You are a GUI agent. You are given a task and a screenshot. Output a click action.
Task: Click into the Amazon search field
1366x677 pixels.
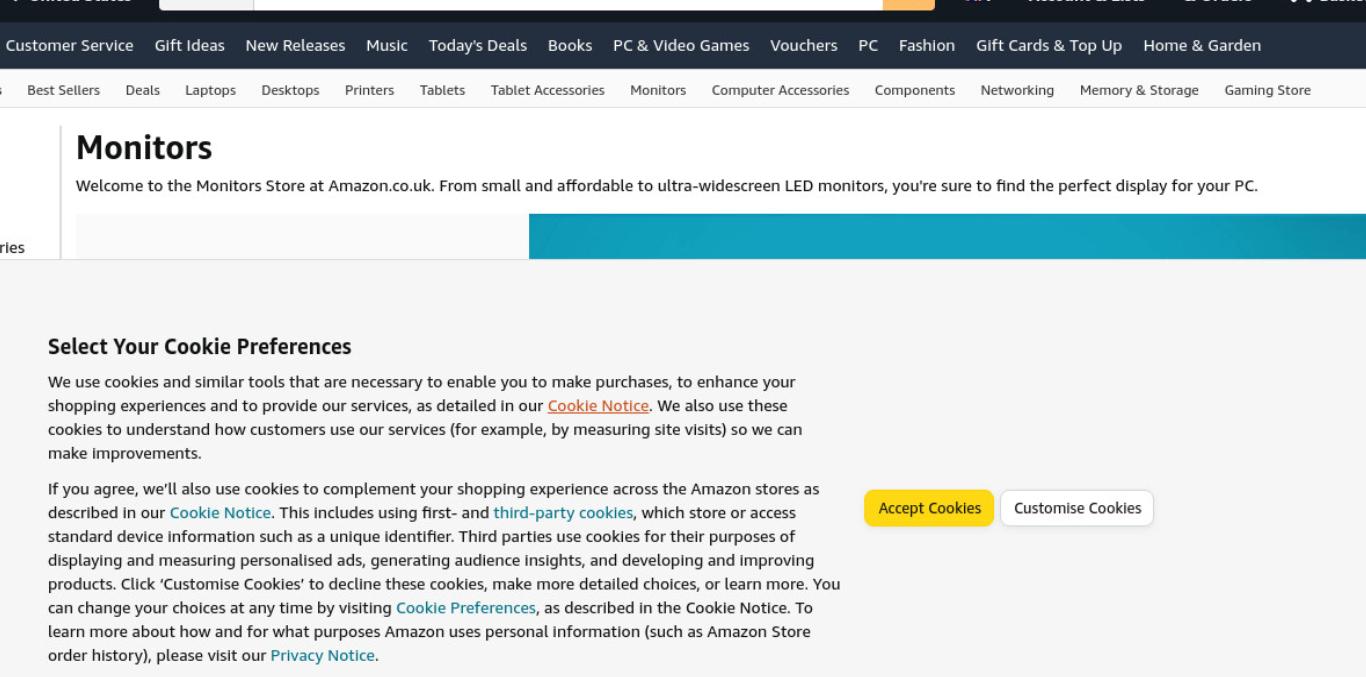pyautogui.click(x=568, y=3)
